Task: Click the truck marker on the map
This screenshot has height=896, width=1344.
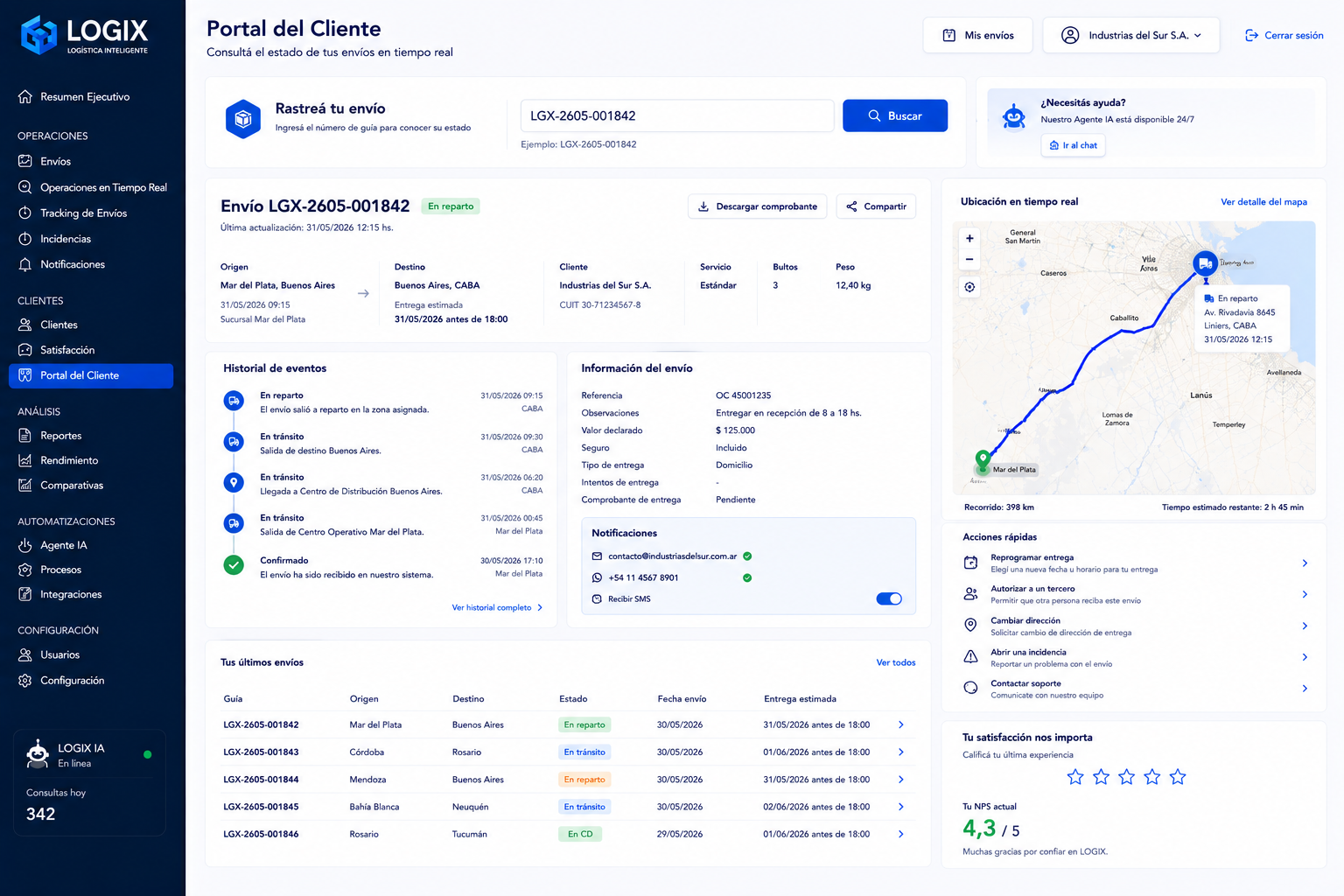Action: 1205,263
